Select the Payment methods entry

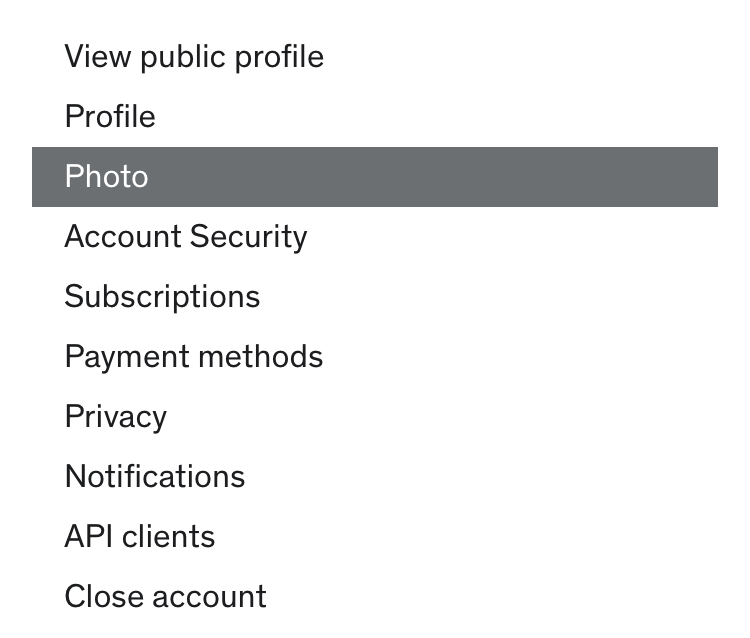point(194,357)
